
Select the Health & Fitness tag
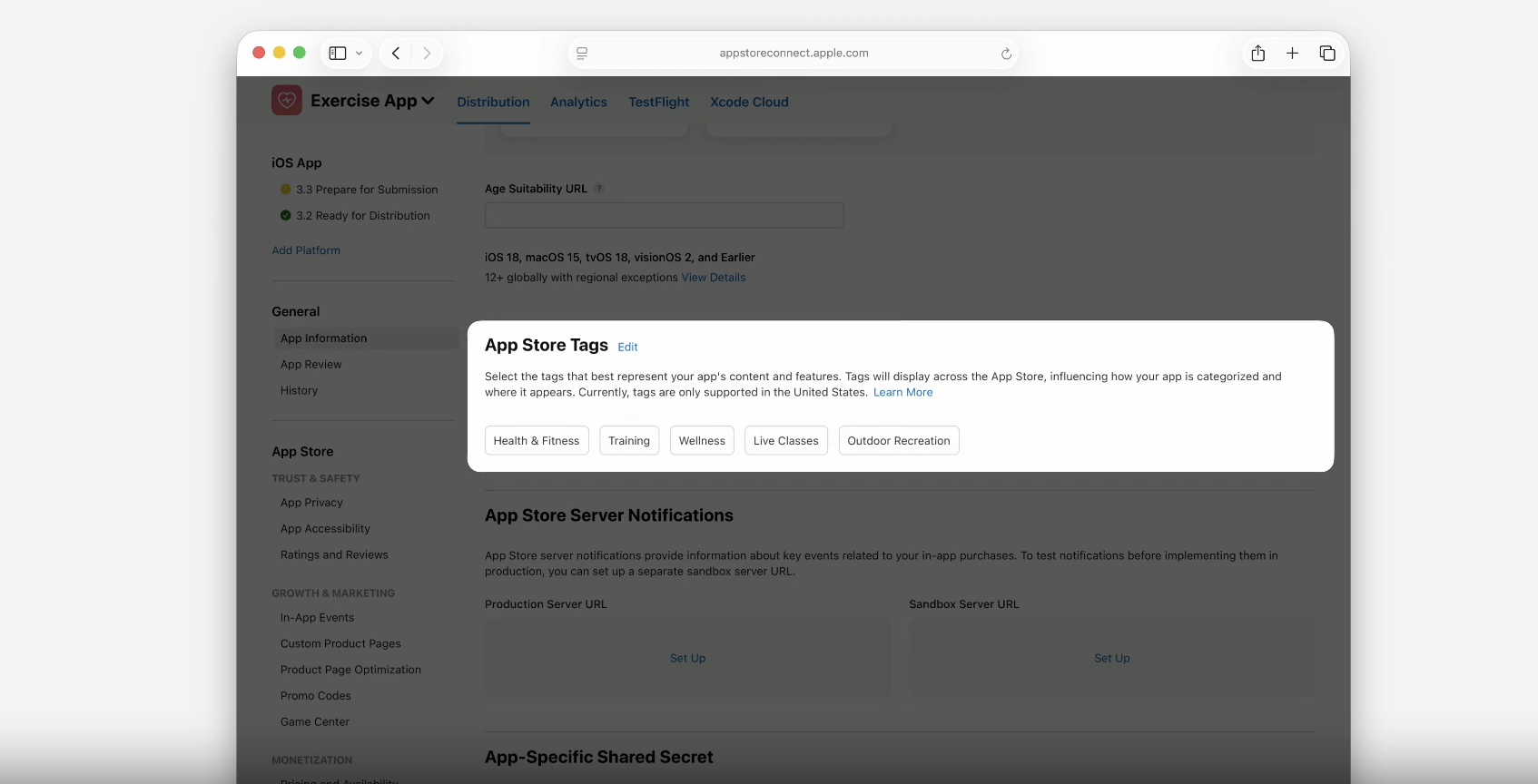point(537,441)
